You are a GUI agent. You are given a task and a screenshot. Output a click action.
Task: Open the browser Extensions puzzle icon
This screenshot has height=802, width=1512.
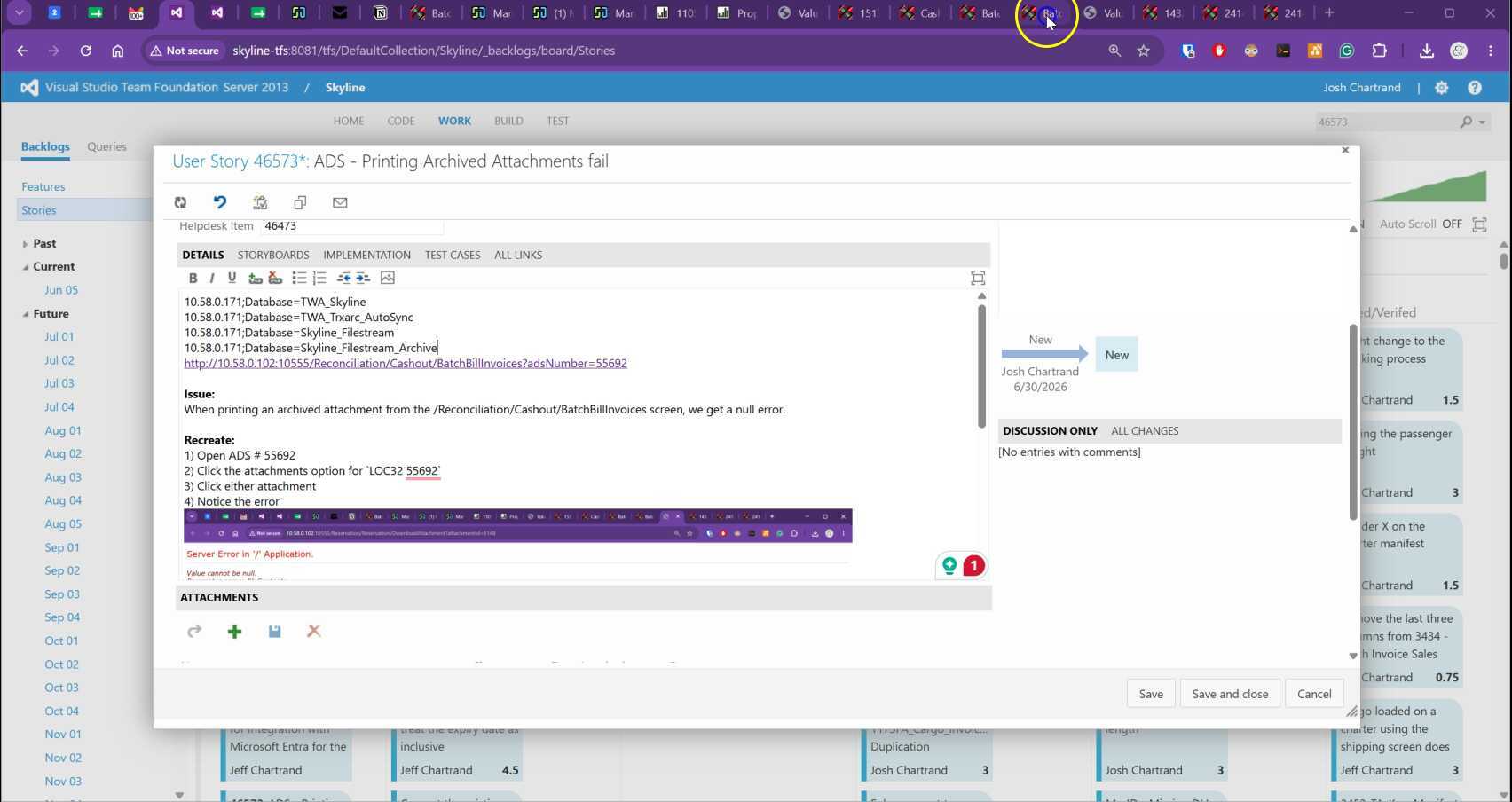point(1379,51)
